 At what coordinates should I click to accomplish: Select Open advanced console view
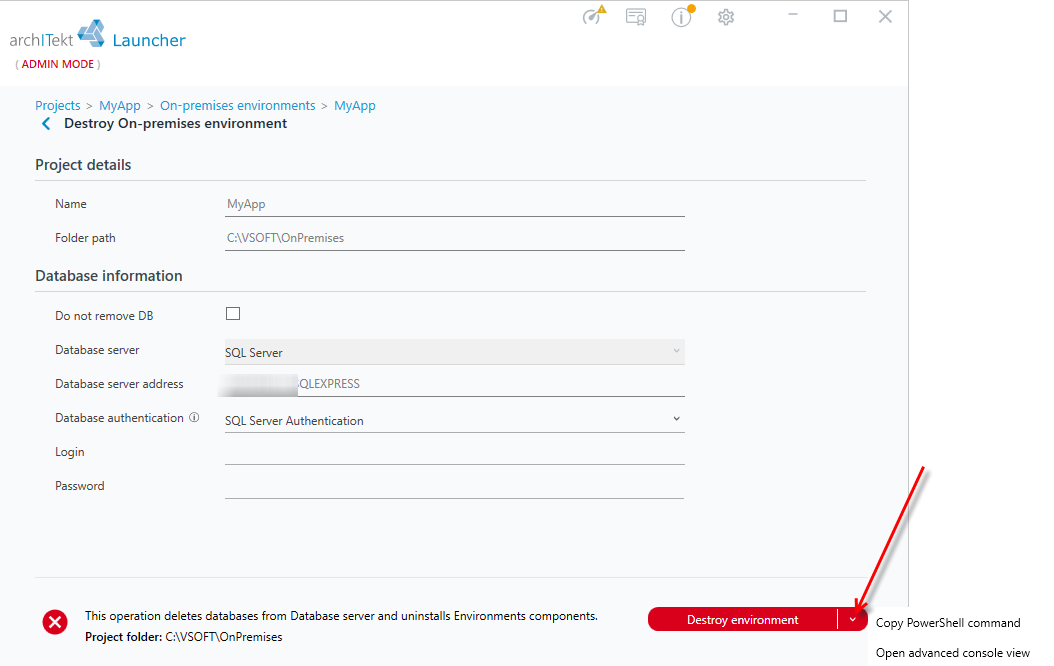(x=952, y=653)
